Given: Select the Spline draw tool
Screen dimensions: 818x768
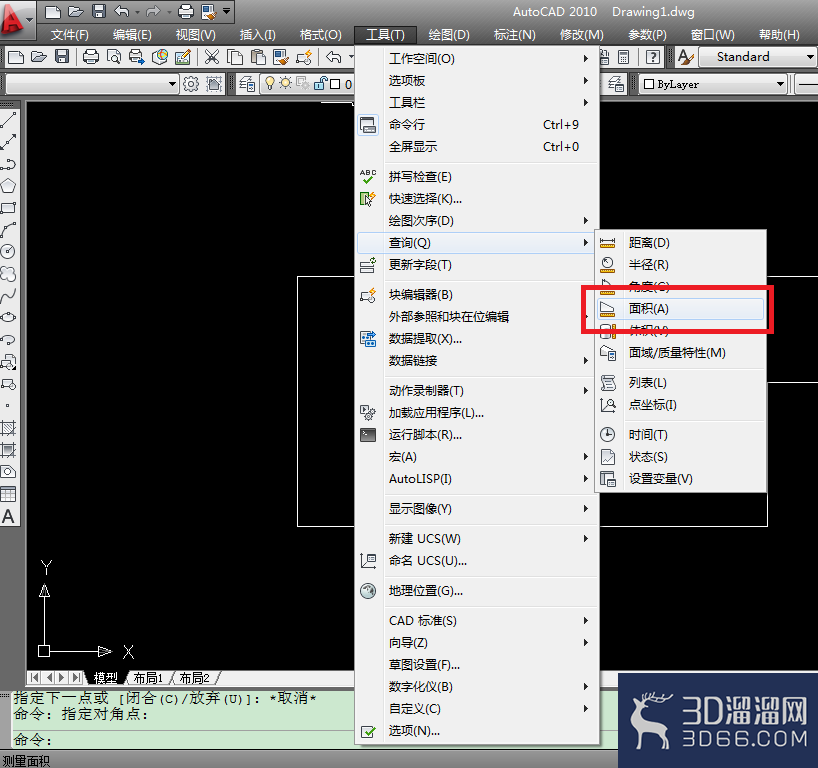Looking at the screenshot, I should (x=8, y=296).
